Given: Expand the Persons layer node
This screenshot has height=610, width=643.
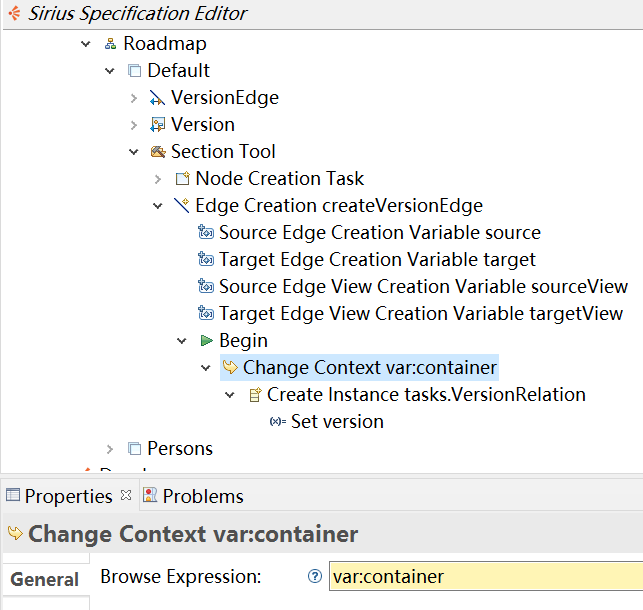Looking at the screenshot, I should tap(109, 449).
